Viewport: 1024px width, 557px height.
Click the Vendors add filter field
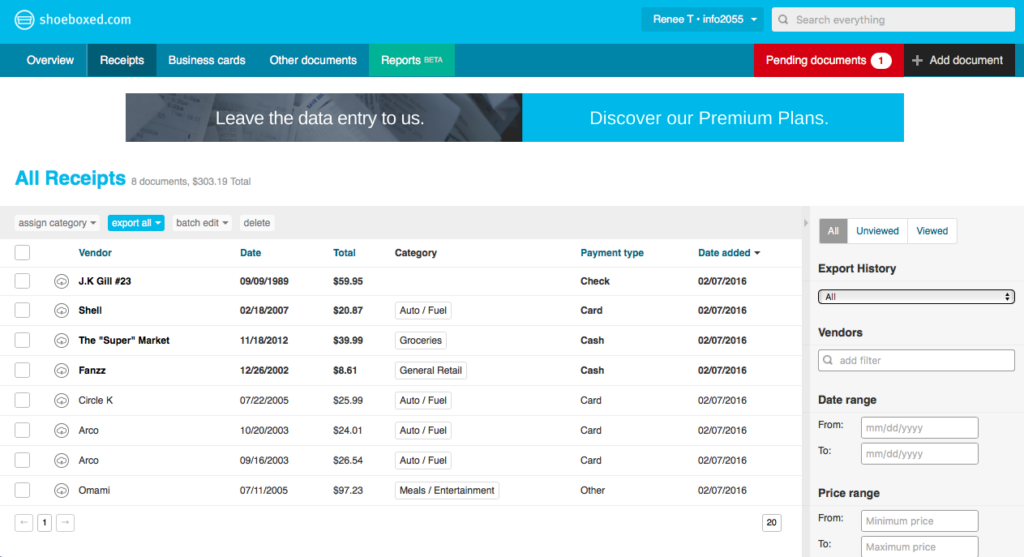[916, 360]
